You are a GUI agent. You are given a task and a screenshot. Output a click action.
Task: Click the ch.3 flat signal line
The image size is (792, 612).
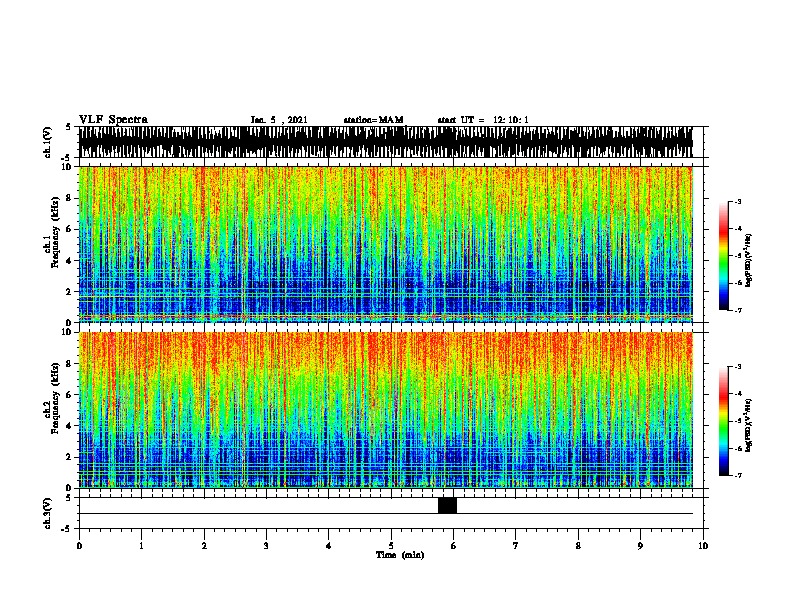[x=386, y=514]
